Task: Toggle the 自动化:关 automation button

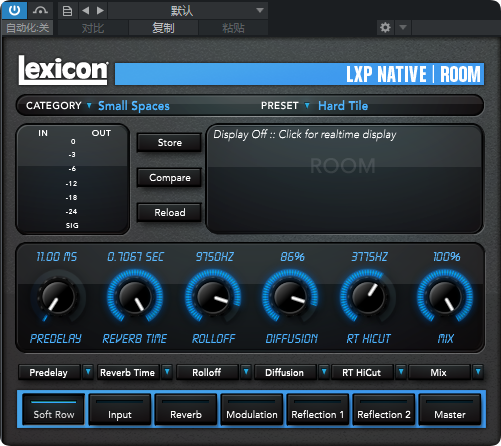Action: click(x=27, y=28)
